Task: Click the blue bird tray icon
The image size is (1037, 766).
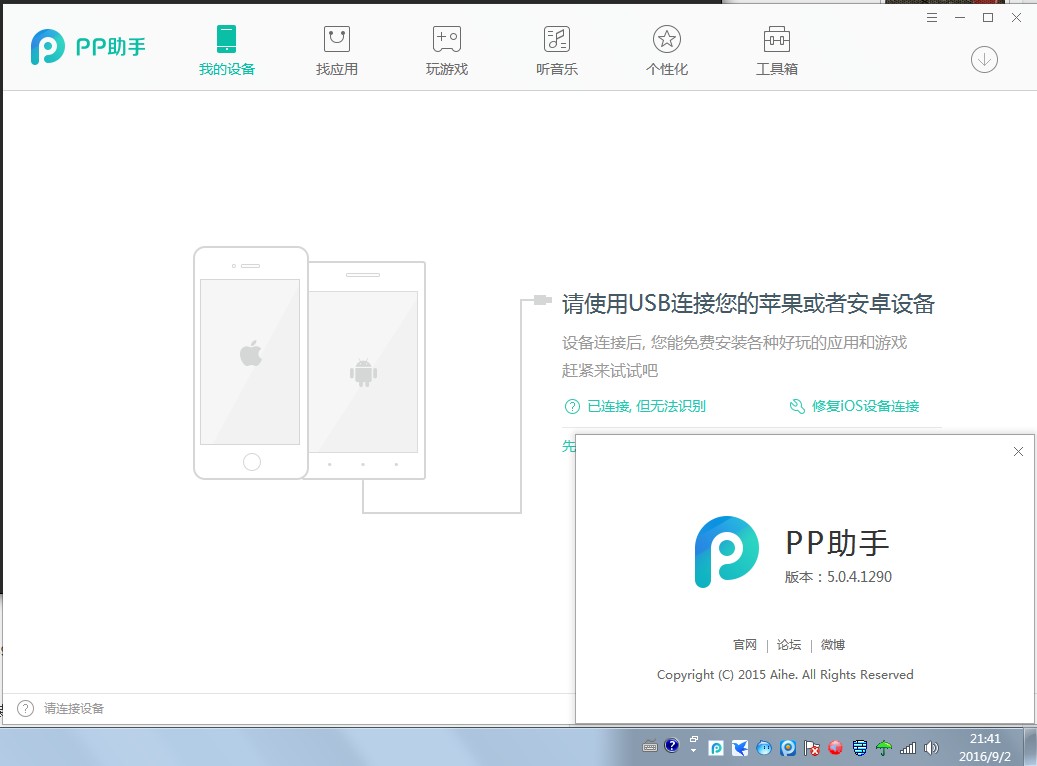Action: (739, 747)
